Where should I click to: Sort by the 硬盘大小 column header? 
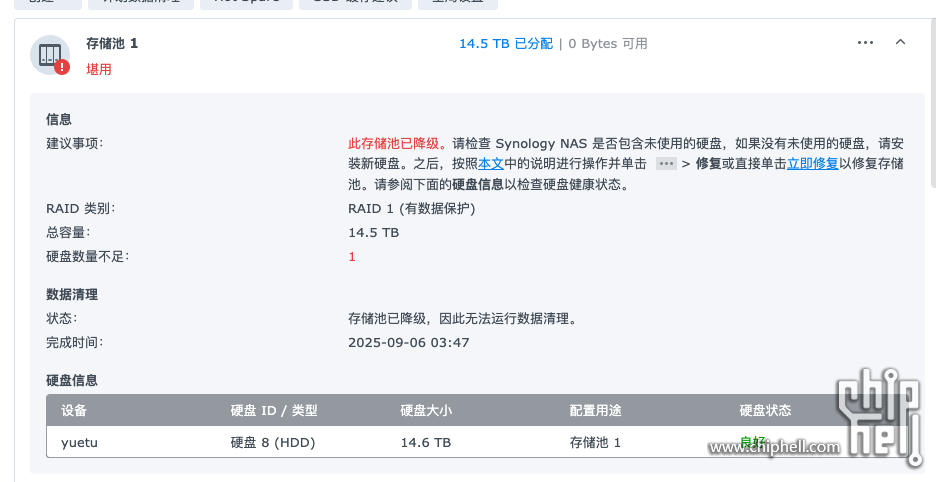(426, 411)
